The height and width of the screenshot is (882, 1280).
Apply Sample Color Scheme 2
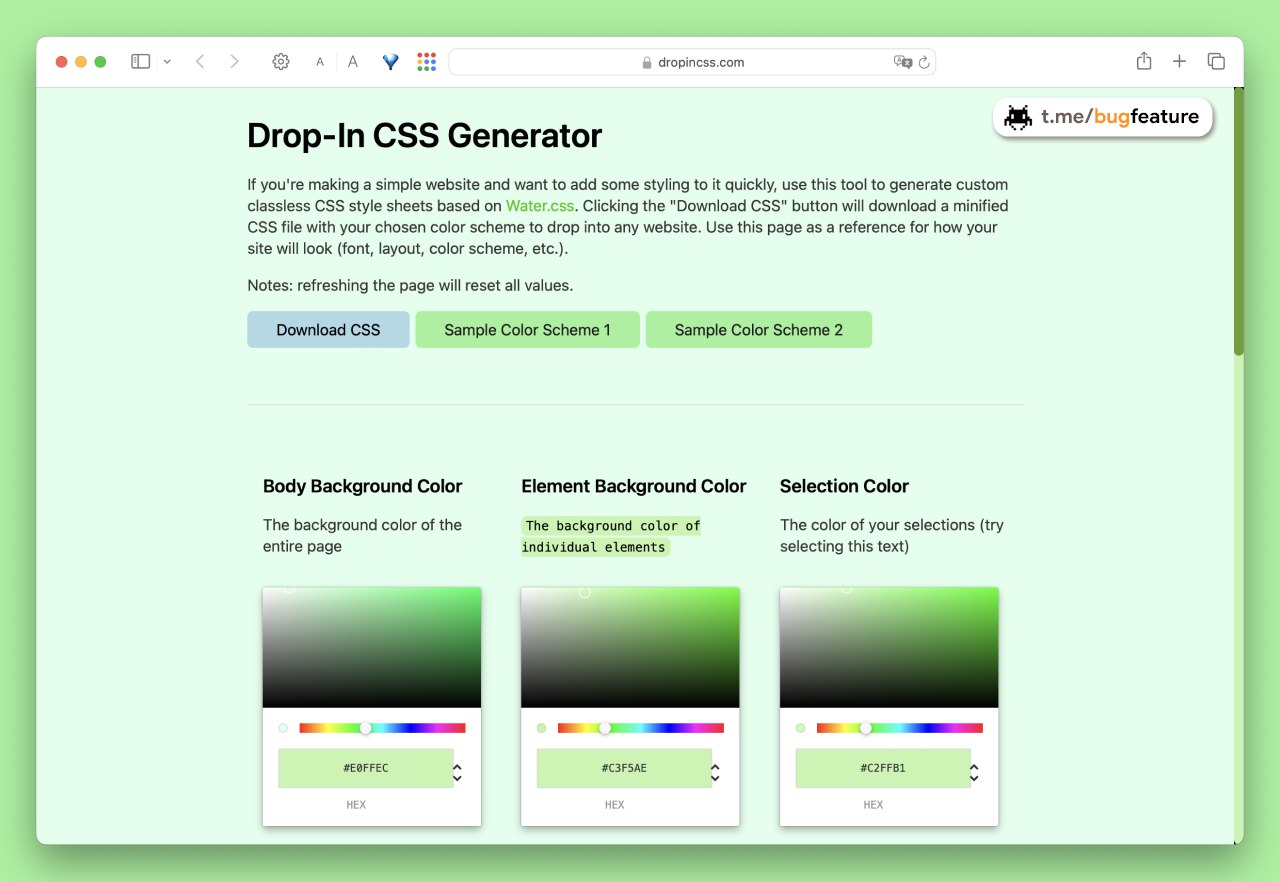tap(758, 330)
